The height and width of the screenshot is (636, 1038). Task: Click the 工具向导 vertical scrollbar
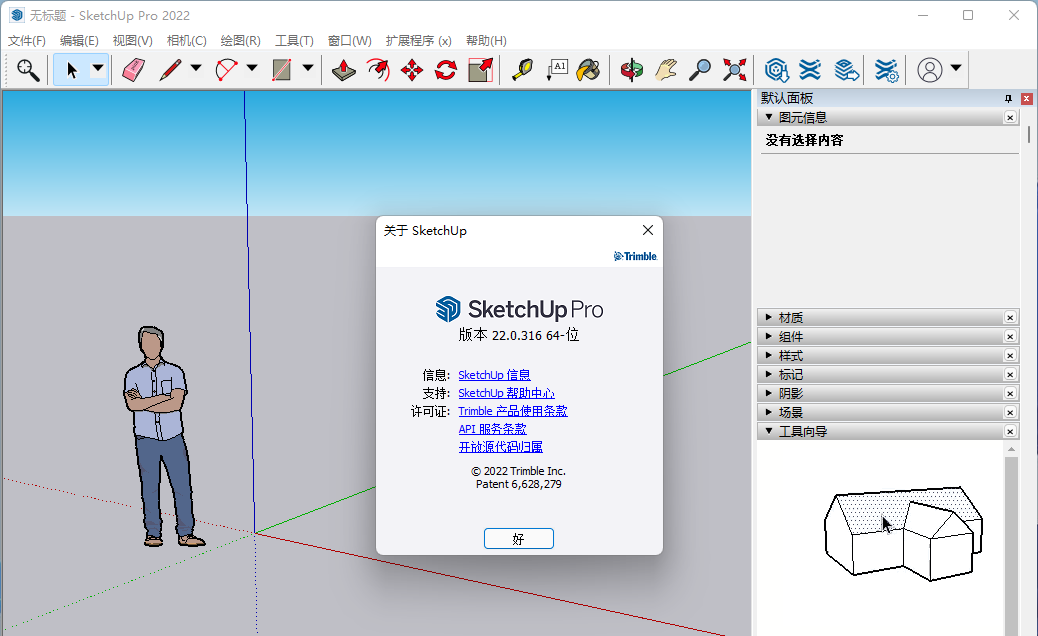click(x=1011, y=539)
